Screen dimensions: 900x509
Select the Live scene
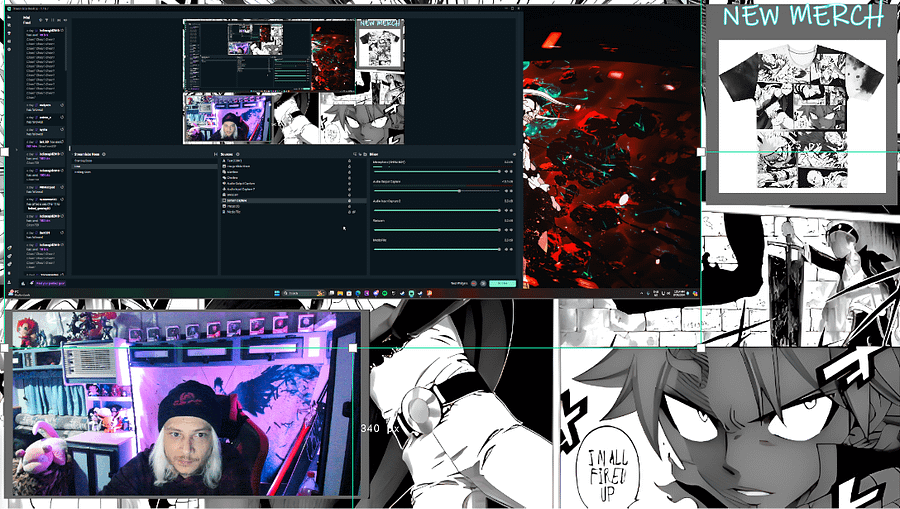143,166
